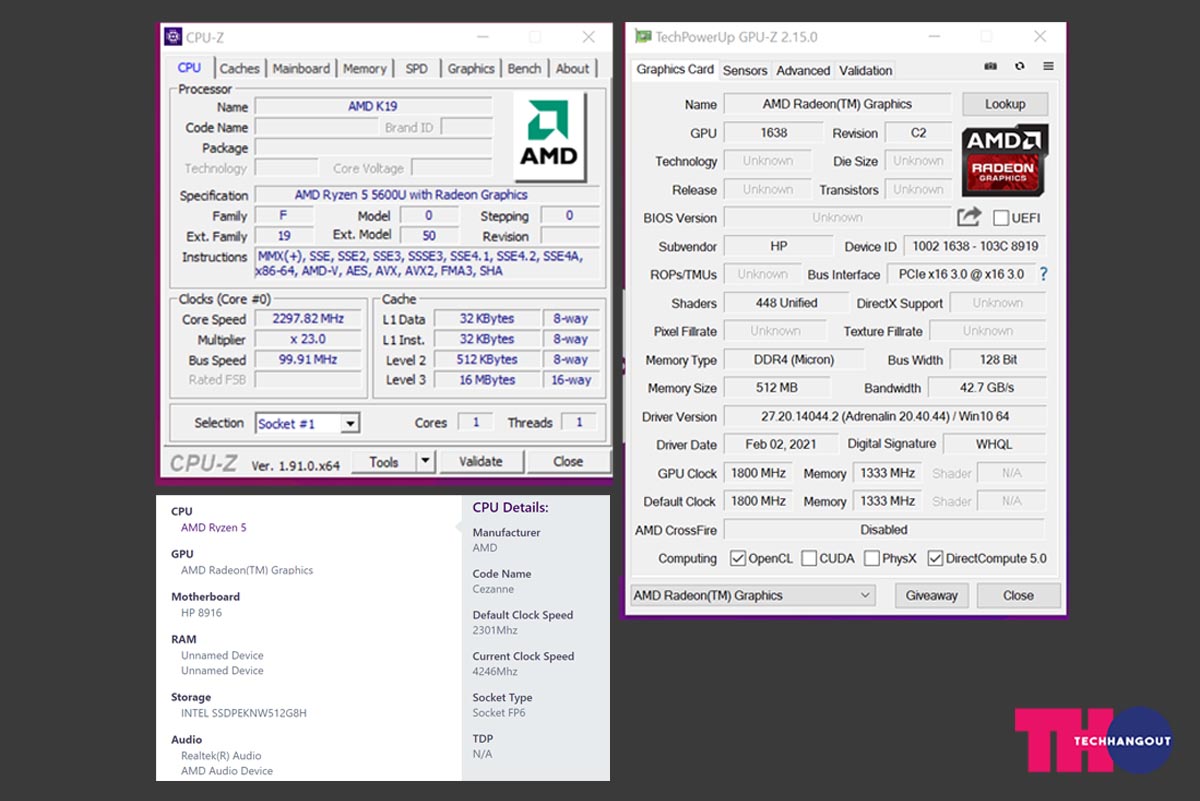The height and width of the screenshot is (801, 1200).
Task: Select the CPU tab in CPU-Z
Action: coord(189,67)
